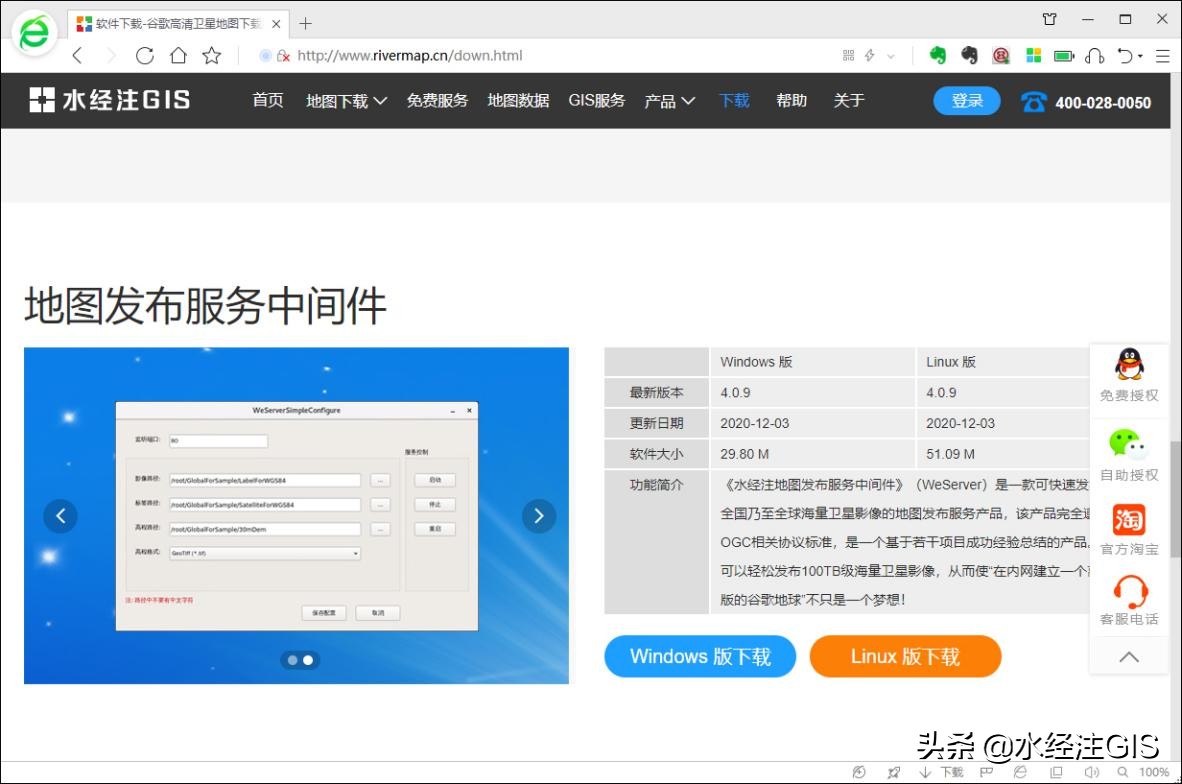Click the back-to-top up arrow
Viewport: 1182px width, 784px height.
[x=1129, y=657]
